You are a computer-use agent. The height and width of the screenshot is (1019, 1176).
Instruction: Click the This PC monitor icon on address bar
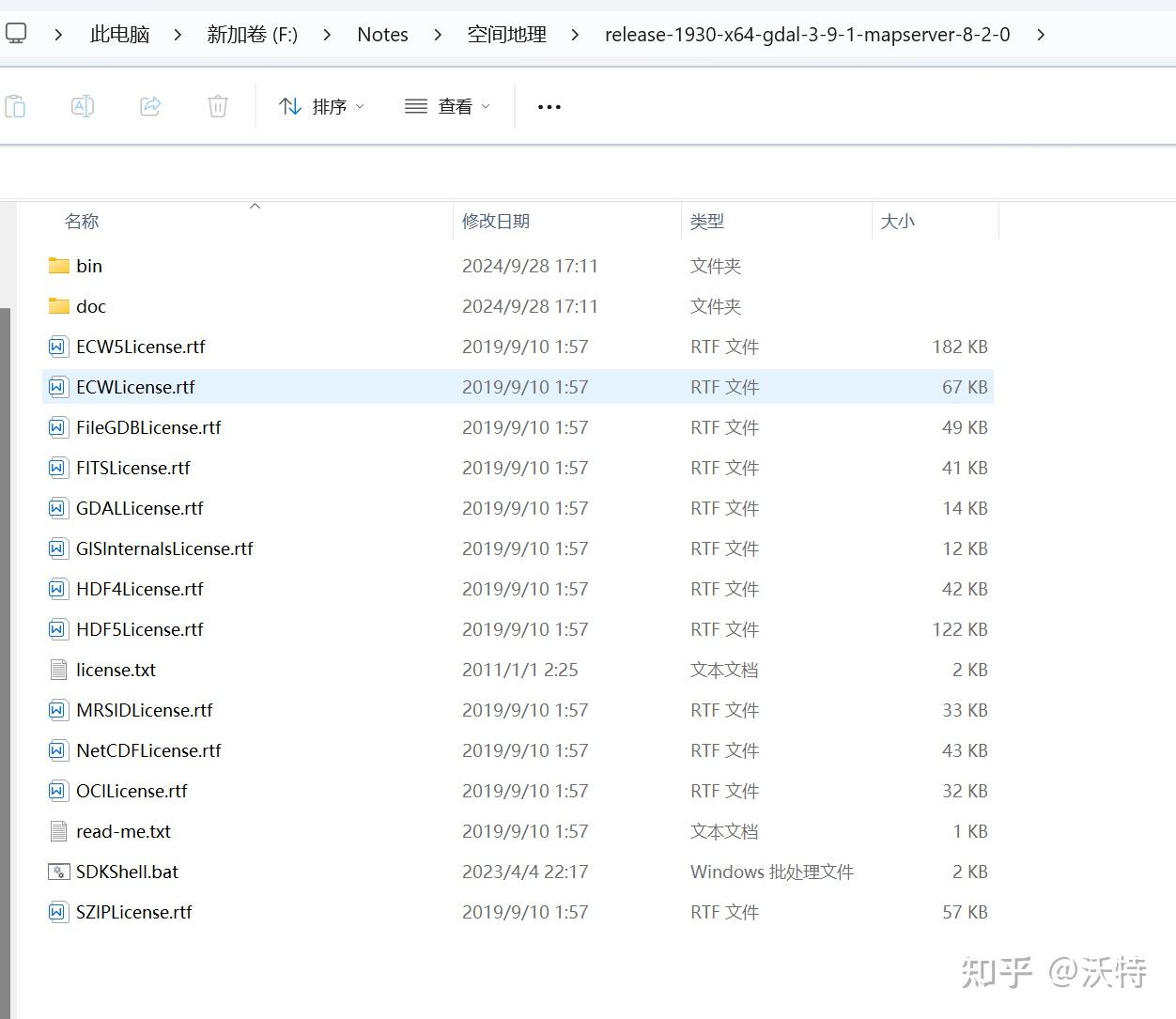click(16, 33)
